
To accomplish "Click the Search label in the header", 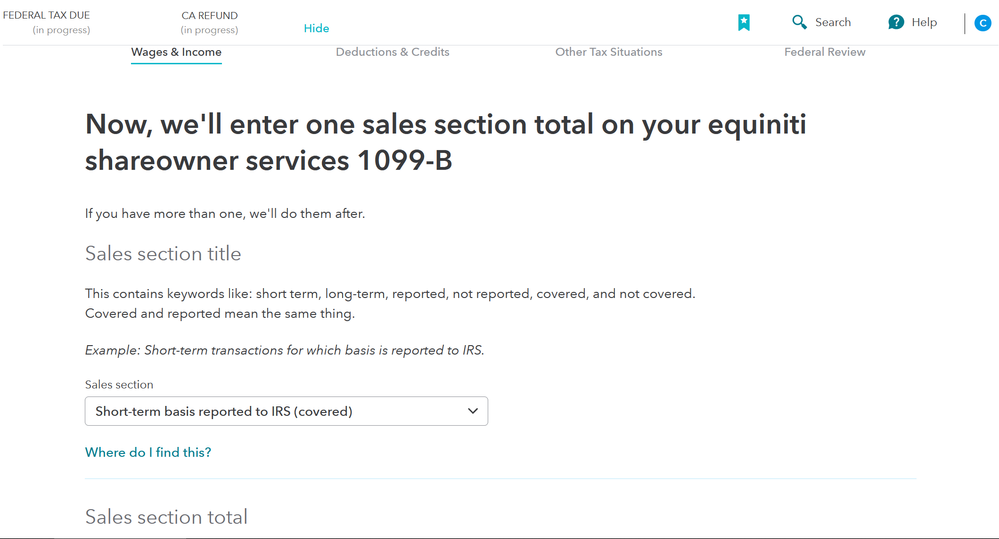I will point(833,22).
